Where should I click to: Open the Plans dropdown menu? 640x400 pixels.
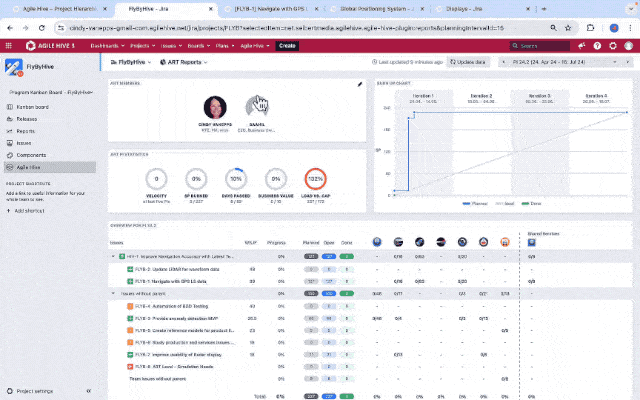[x=225, y=46]
